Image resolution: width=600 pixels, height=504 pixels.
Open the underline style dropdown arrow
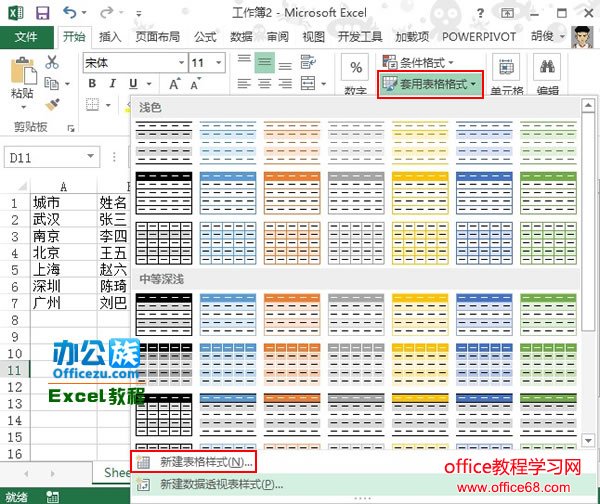click(149, 83)
